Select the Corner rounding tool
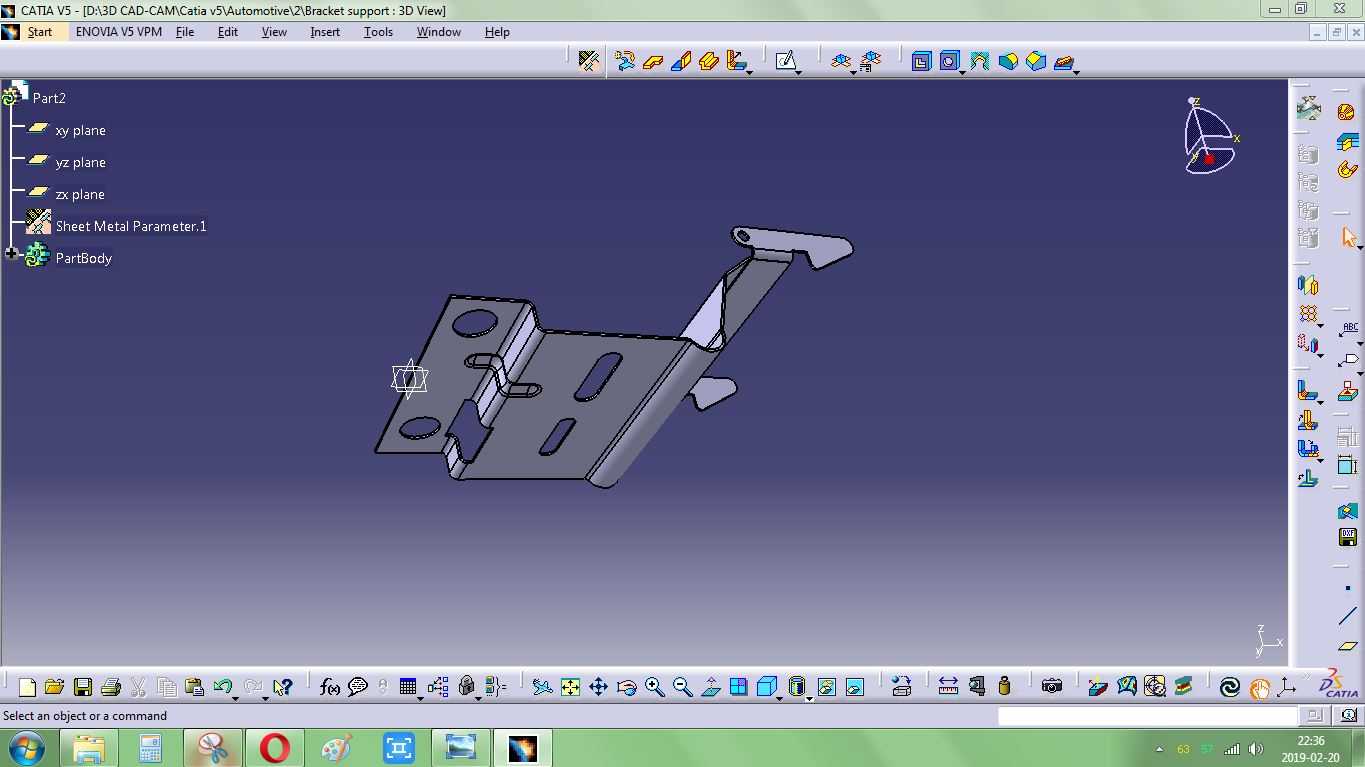This screenshot has height=767, width=1365. (x=1007, y=61)
